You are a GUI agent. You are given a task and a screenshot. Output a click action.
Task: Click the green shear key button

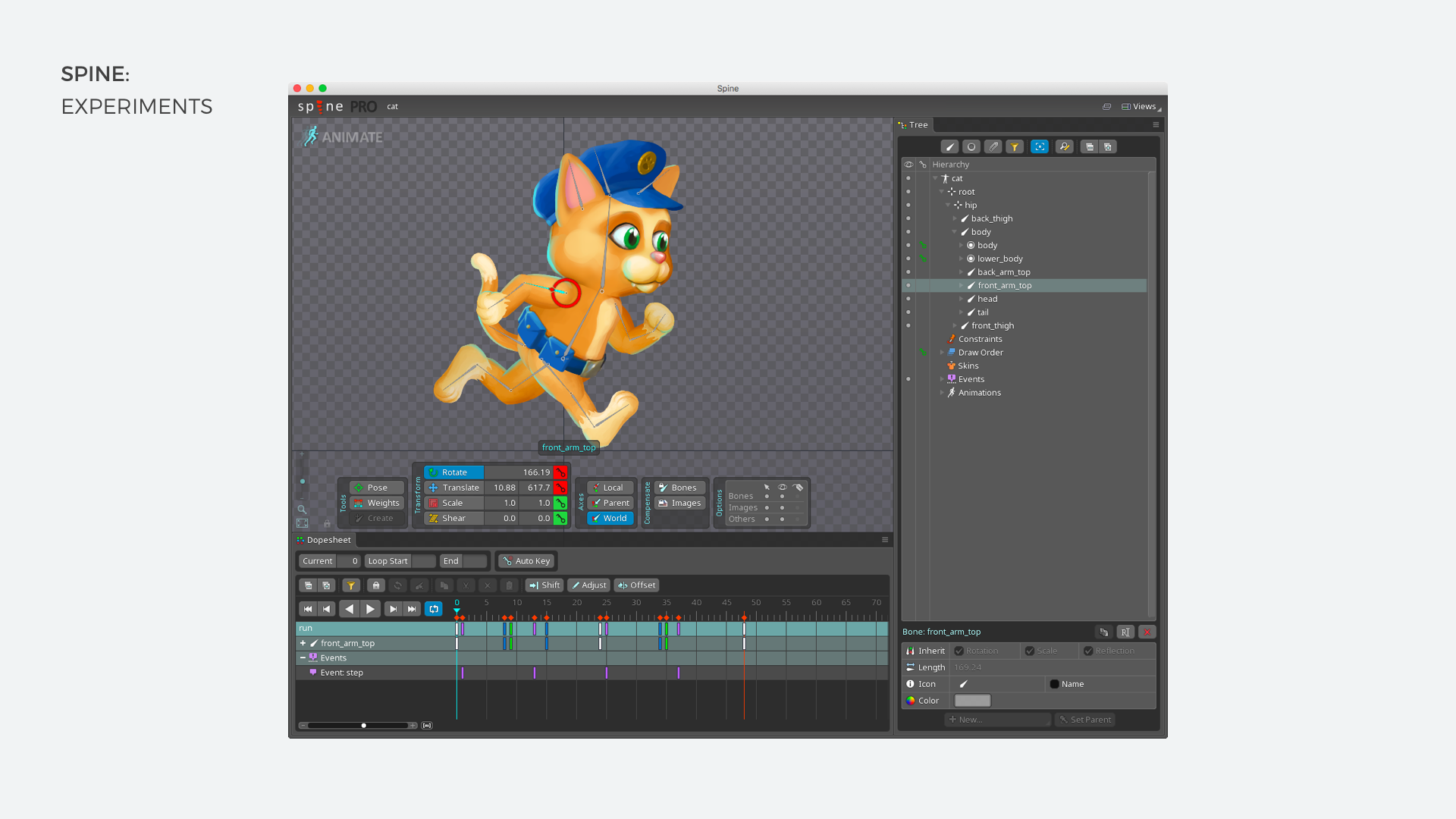click(x=560, y=519)
